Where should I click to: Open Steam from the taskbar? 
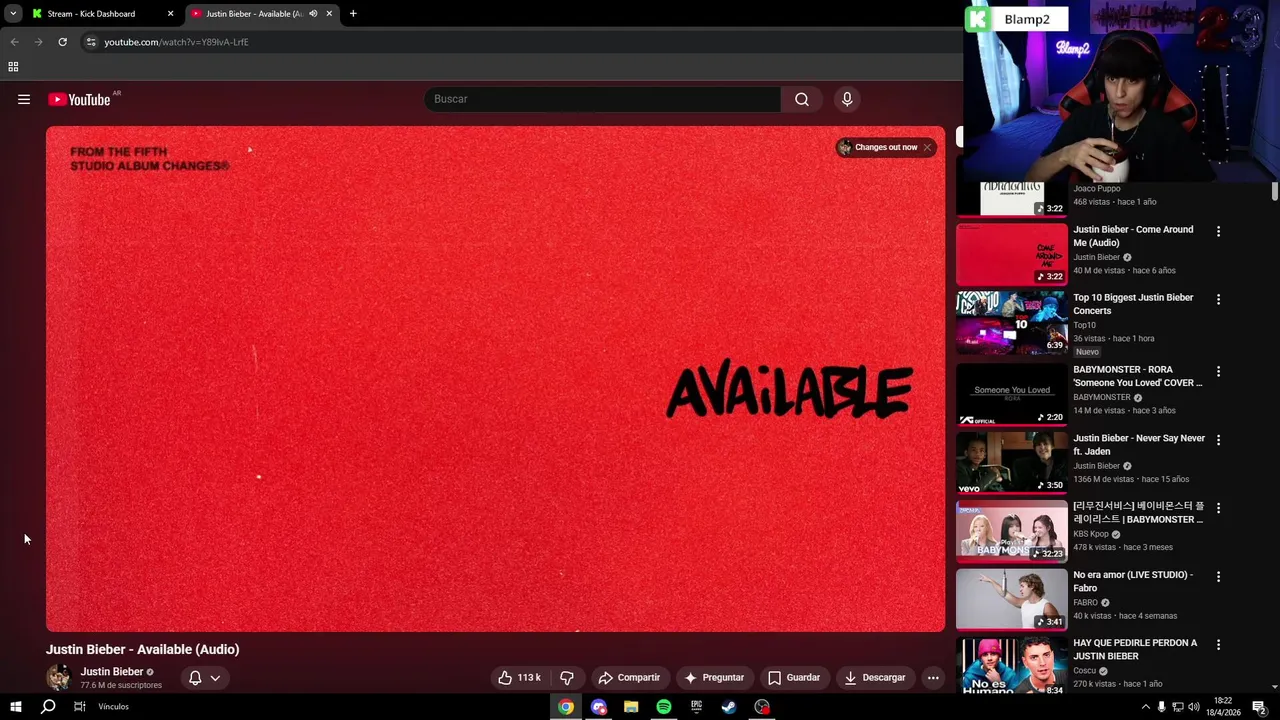coord(729,707)
